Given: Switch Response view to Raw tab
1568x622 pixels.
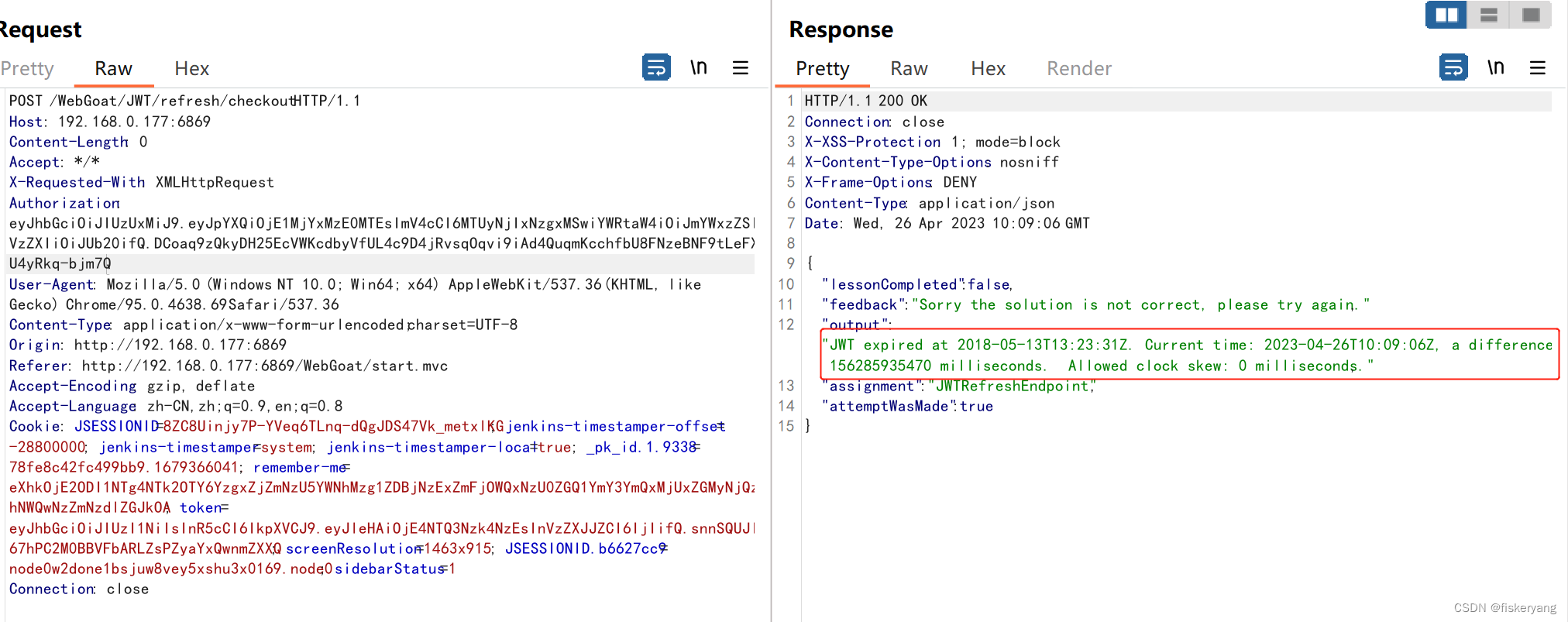Looking at the screenshot, I should [x=910, y=69].
